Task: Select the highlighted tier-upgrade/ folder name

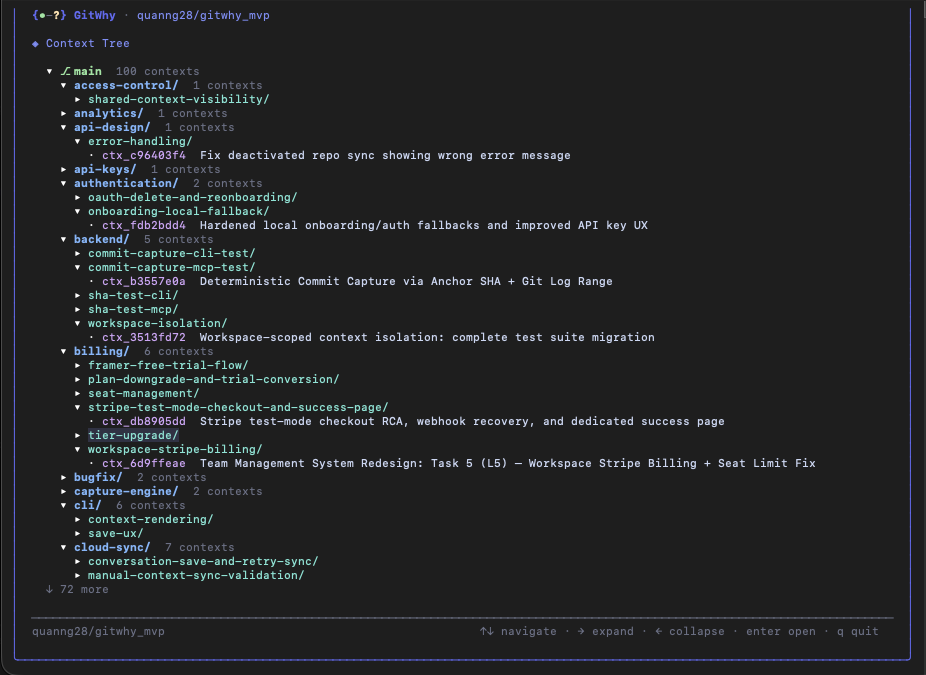Action: [x=133, y=436]
